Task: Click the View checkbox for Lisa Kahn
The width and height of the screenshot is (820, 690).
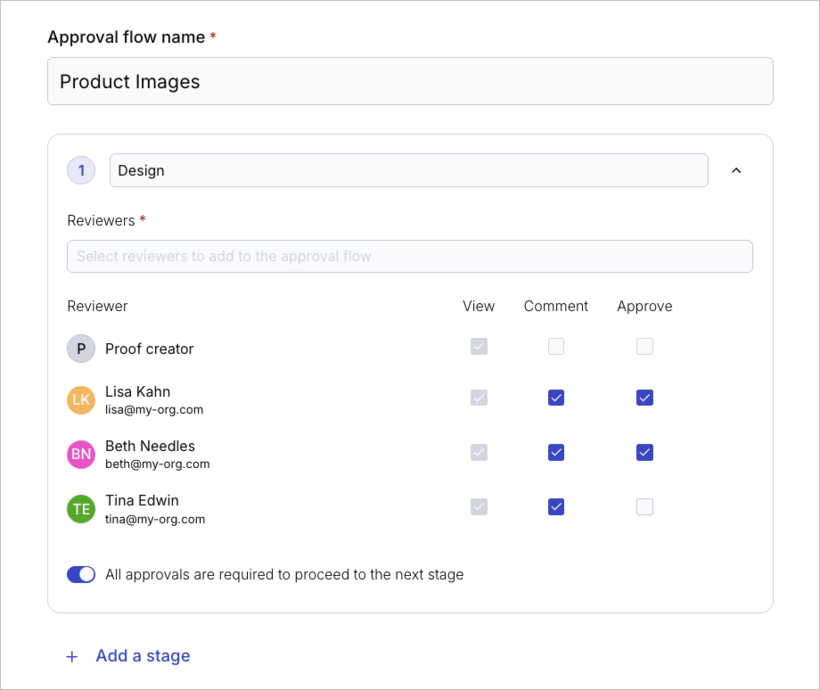Action: [478, 397]
